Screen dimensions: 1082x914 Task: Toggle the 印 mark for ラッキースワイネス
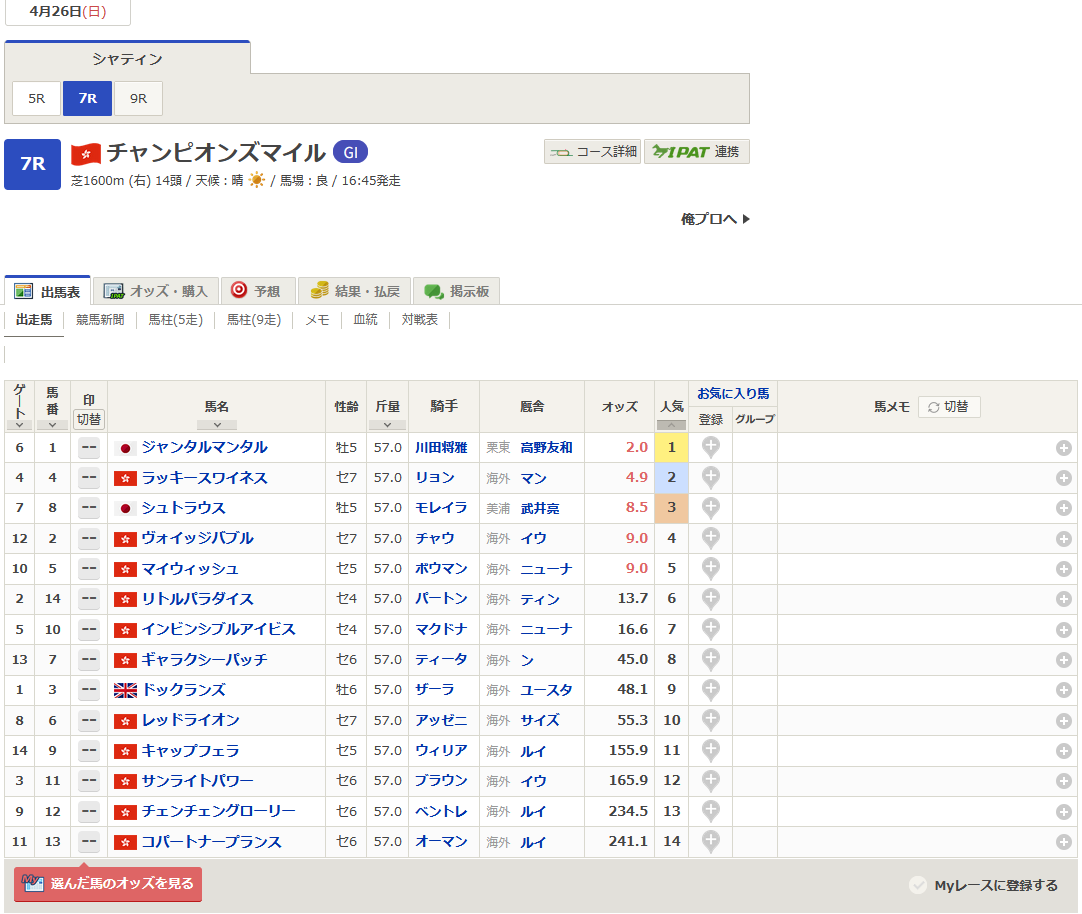point(89,478)
